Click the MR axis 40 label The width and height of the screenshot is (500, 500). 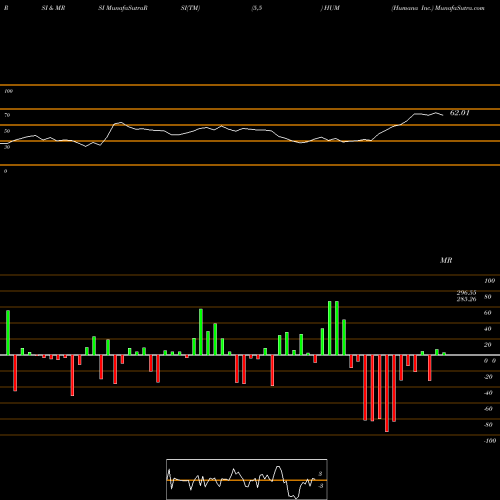point(488,329)
